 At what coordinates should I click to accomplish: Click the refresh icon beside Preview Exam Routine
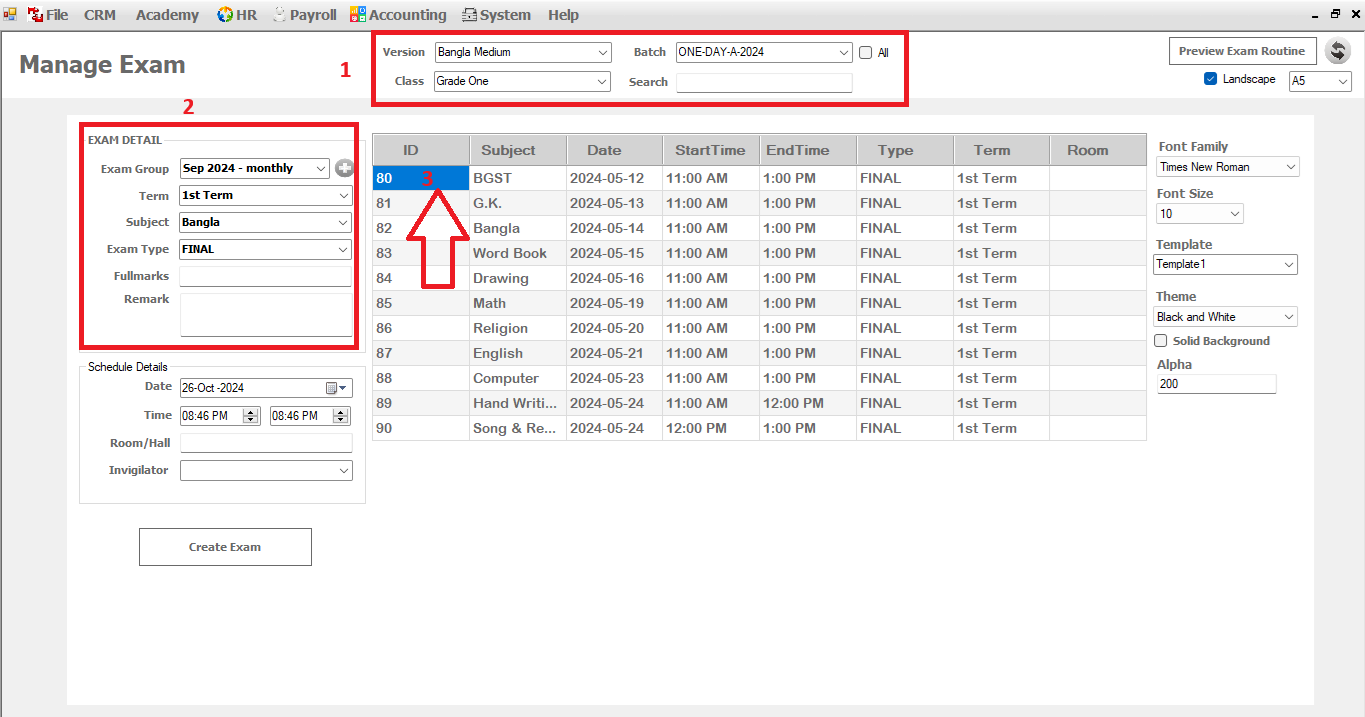tap(1337, 51)
